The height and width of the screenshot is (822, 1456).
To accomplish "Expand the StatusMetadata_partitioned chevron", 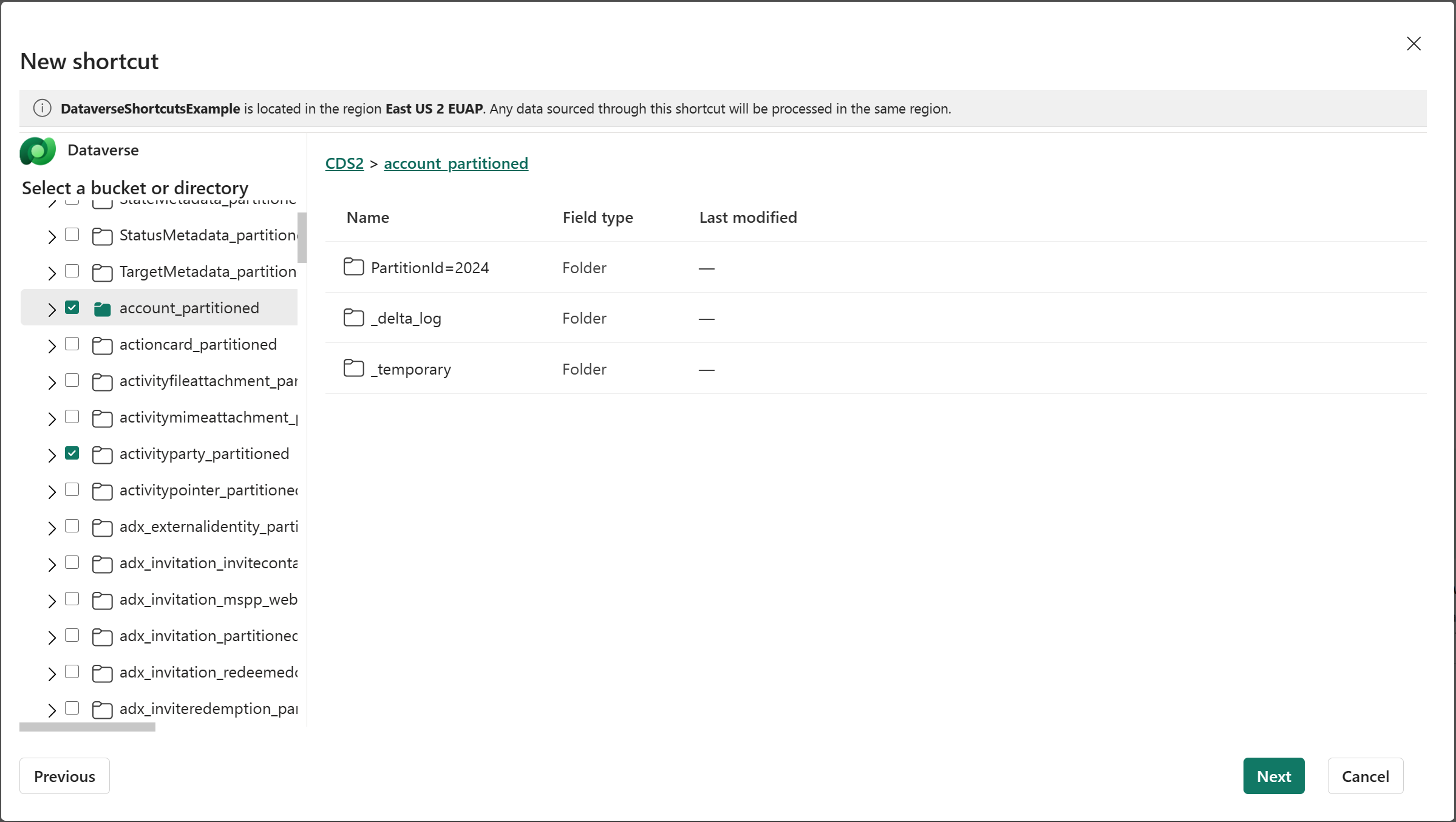I will pyautogui.click(x=52, y=236).
